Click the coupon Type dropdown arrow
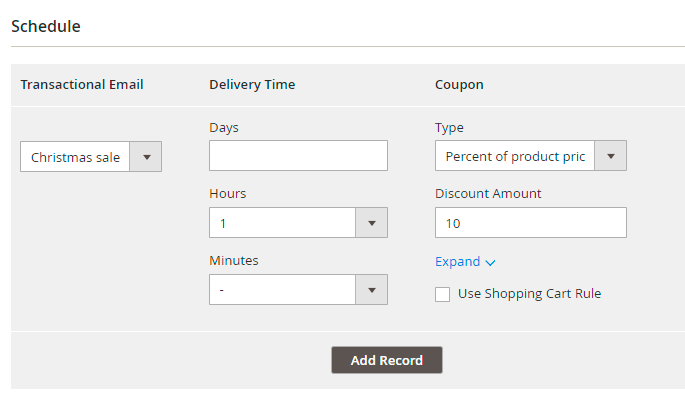The image size is (685, 401). click(x=610, y=156)
